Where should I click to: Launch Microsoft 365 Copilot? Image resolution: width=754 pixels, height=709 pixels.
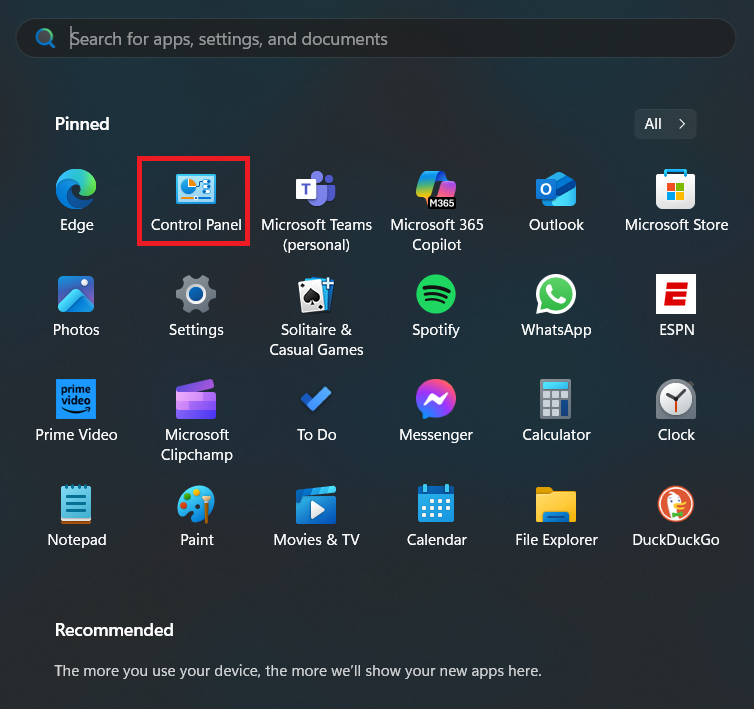point(436,210)
